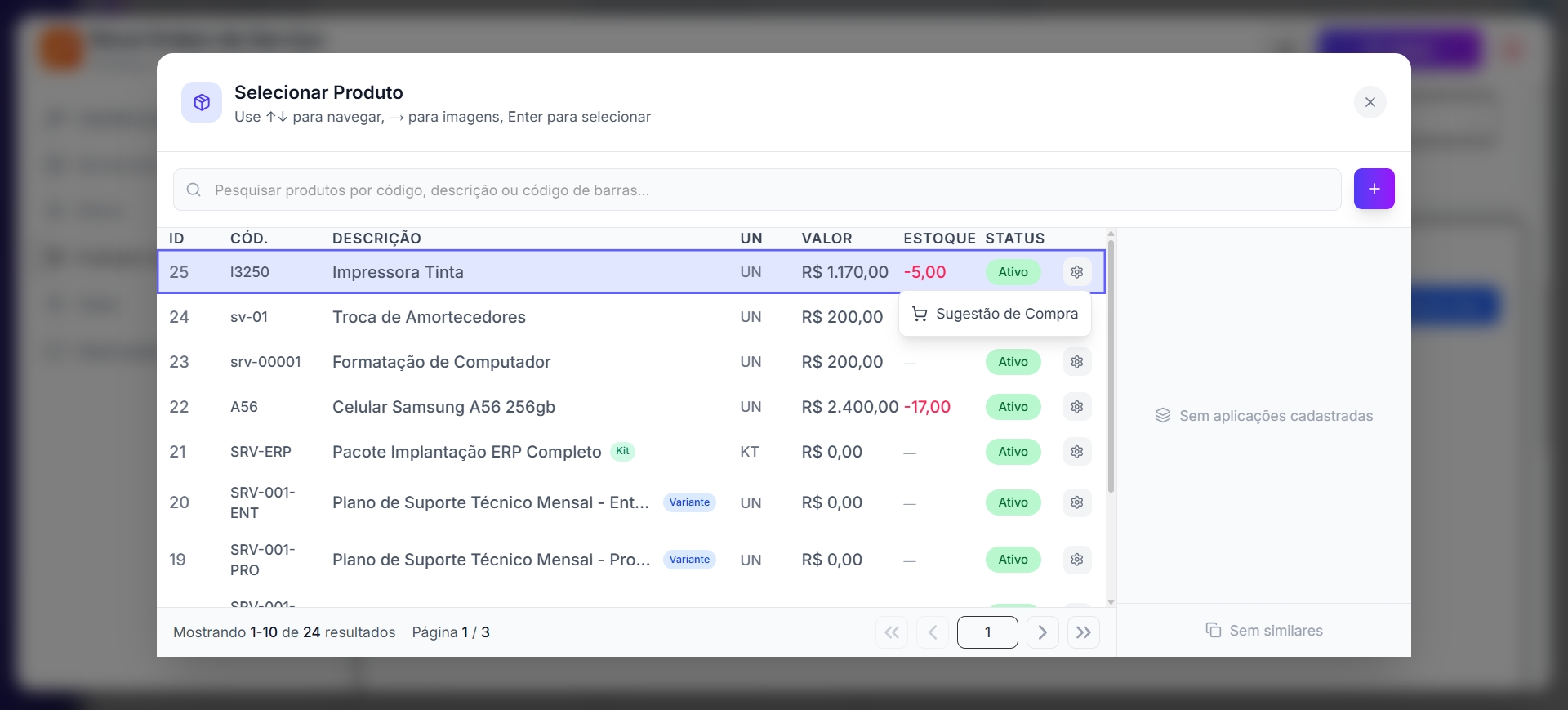Click the page number input field
1568x710 pixels.
pyautogui.click(x=987, y=632)
